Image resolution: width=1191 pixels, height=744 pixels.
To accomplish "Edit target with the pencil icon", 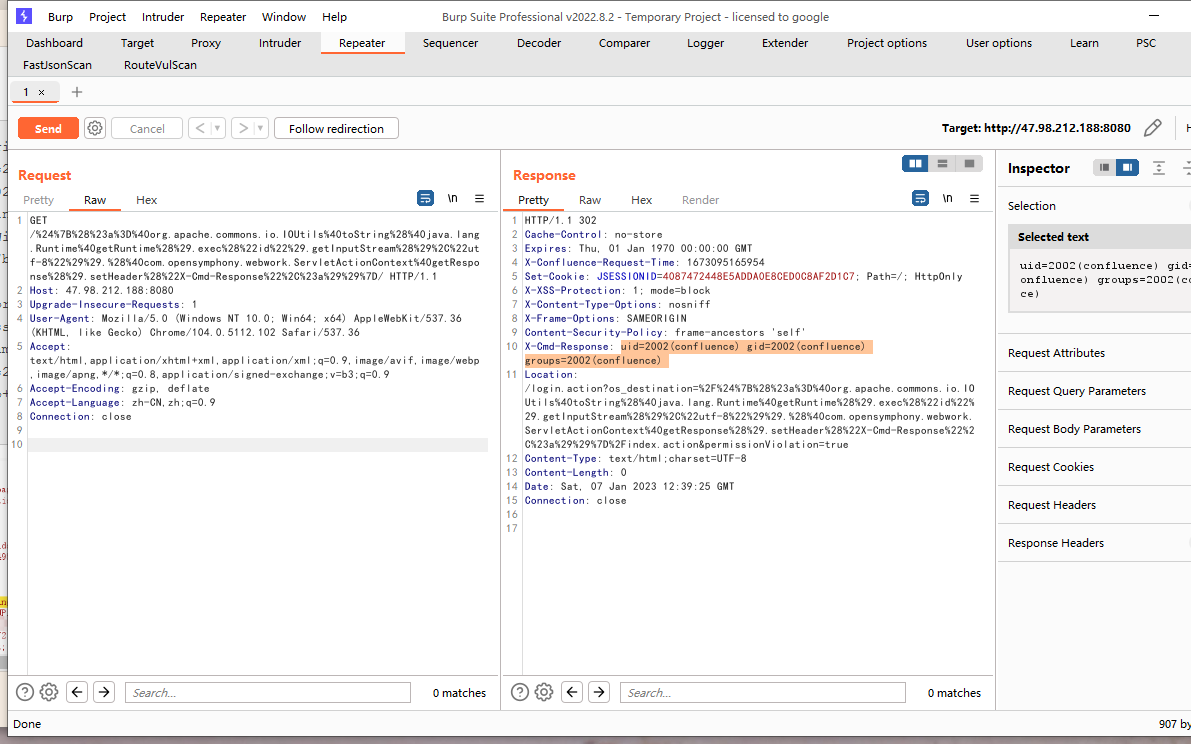I will [x=1152, y=128].
